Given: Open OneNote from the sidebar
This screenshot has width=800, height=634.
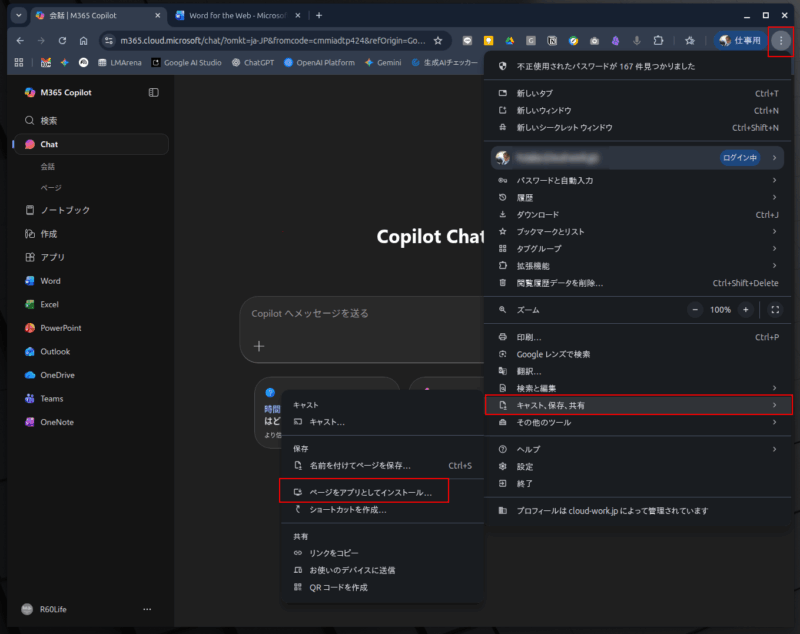Looking at the screenshot, I should [x=56, y=422].
